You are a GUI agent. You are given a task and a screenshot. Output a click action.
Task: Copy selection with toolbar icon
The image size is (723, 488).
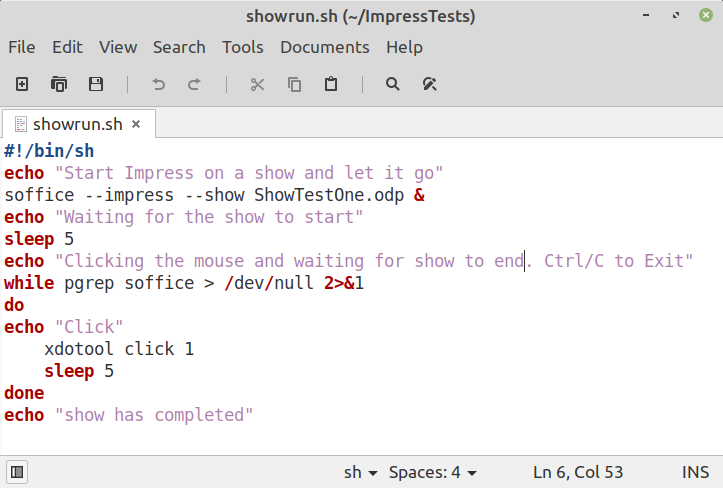coord(294,84)
